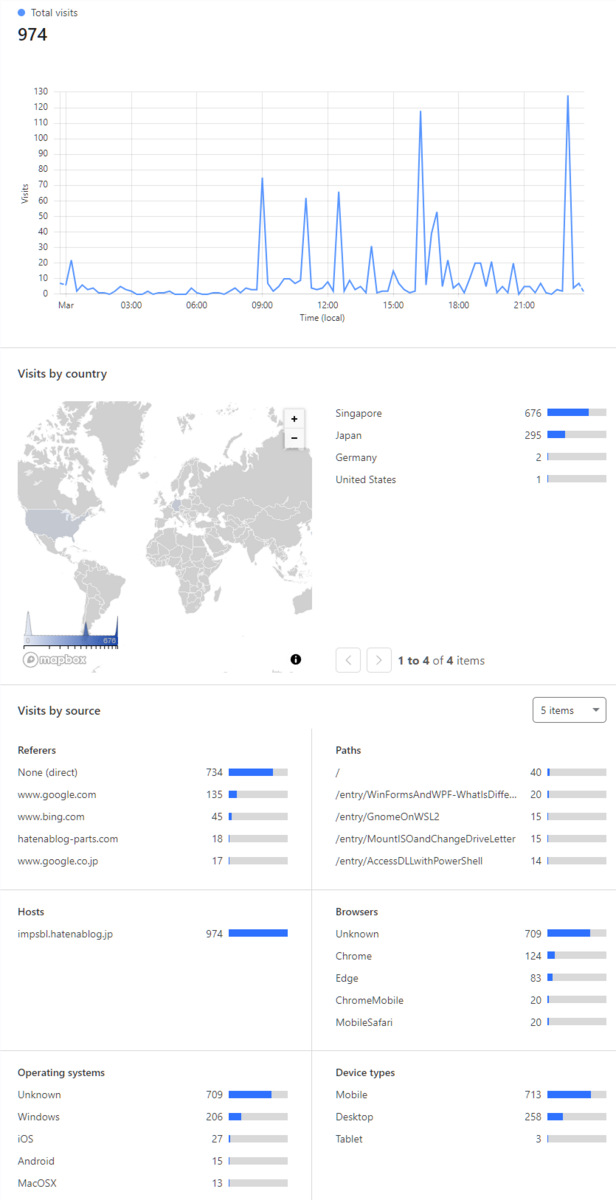Zoom in on the country map
The image size is (616, 1200).
pos(294,419)
